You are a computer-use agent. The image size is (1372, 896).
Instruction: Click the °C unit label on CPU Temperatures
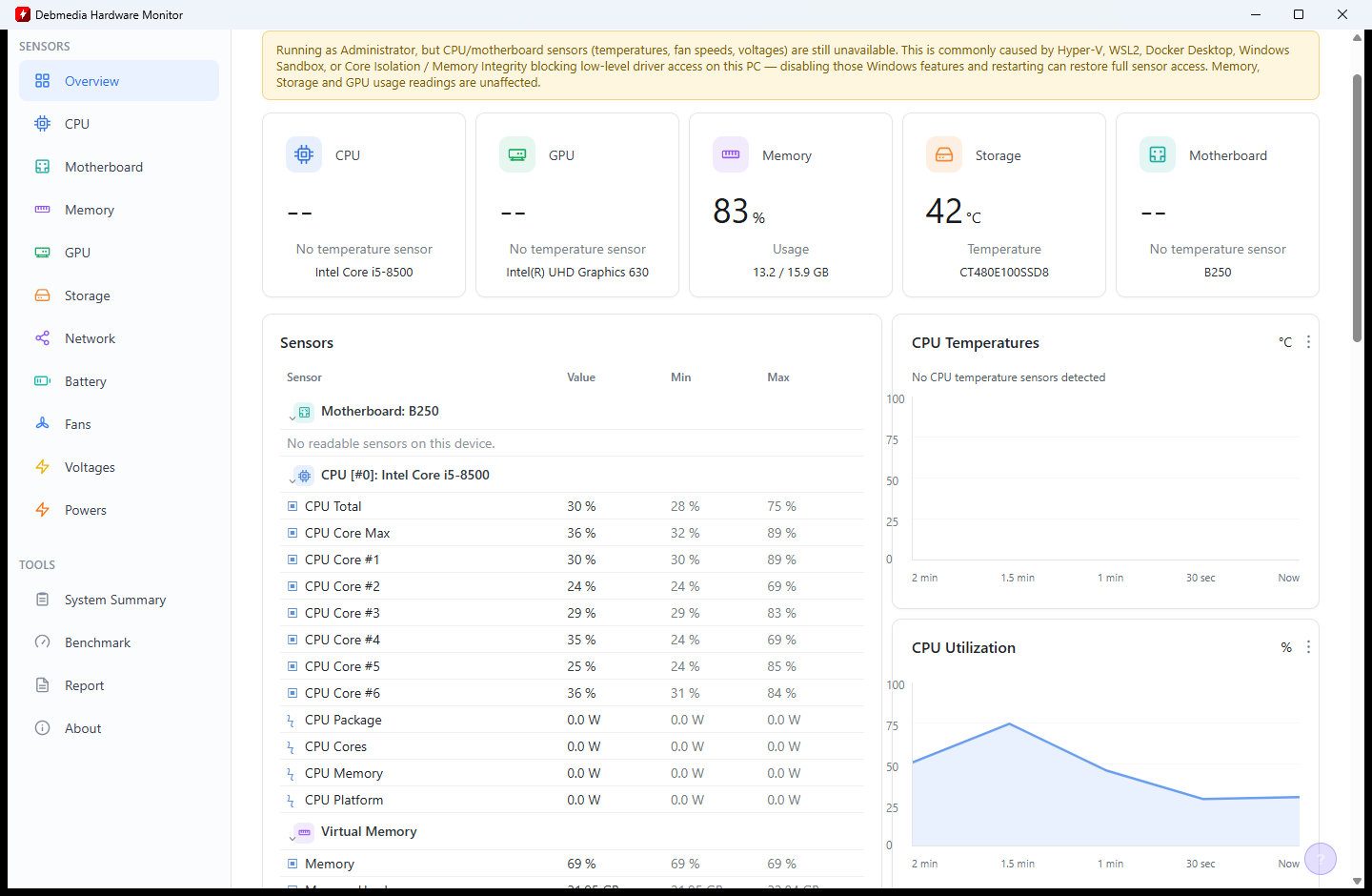pos(1285,342)
